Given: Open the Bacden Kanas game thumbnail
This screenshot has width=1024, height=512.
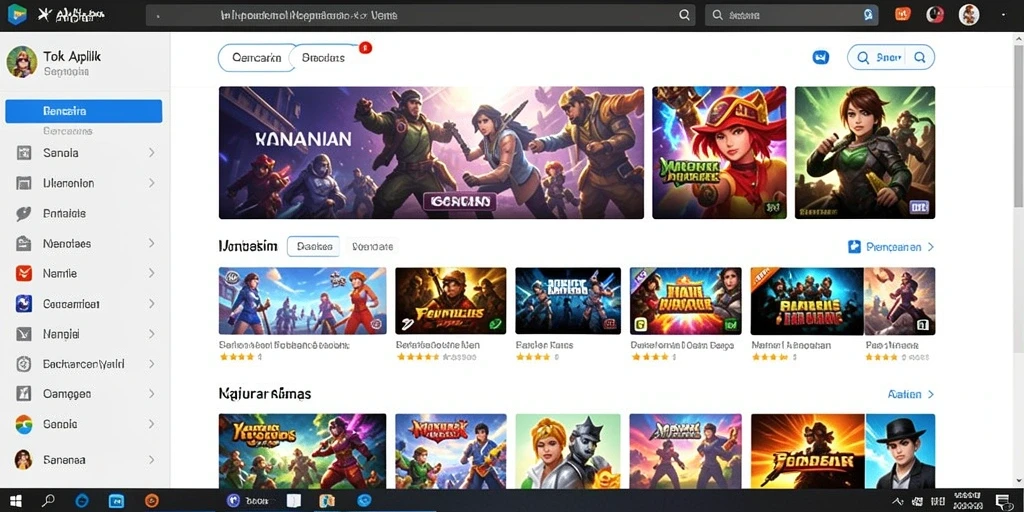Looking at the screenshot, I should click(x=568, y=301).
